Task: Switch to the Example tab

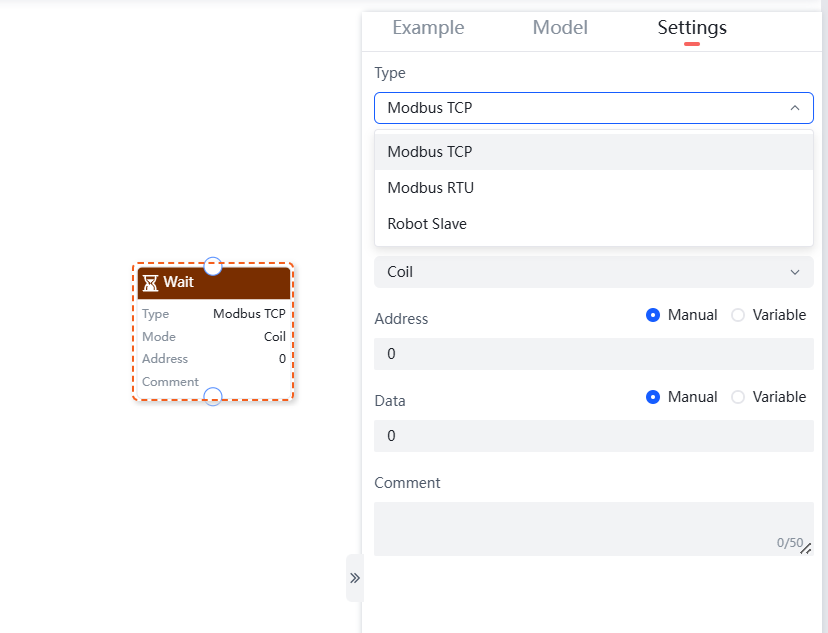Action: point(428,28)
